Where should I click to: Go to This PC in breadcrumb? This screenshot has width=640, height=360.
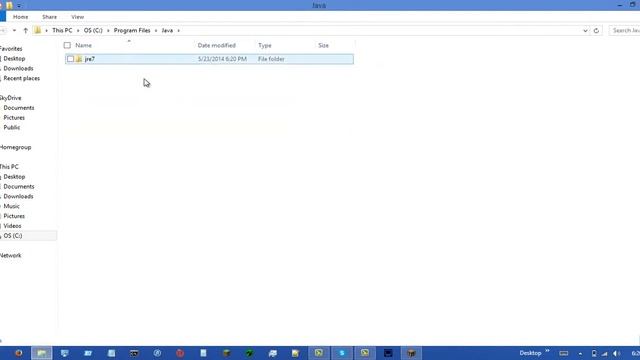(x=62, y=31)
